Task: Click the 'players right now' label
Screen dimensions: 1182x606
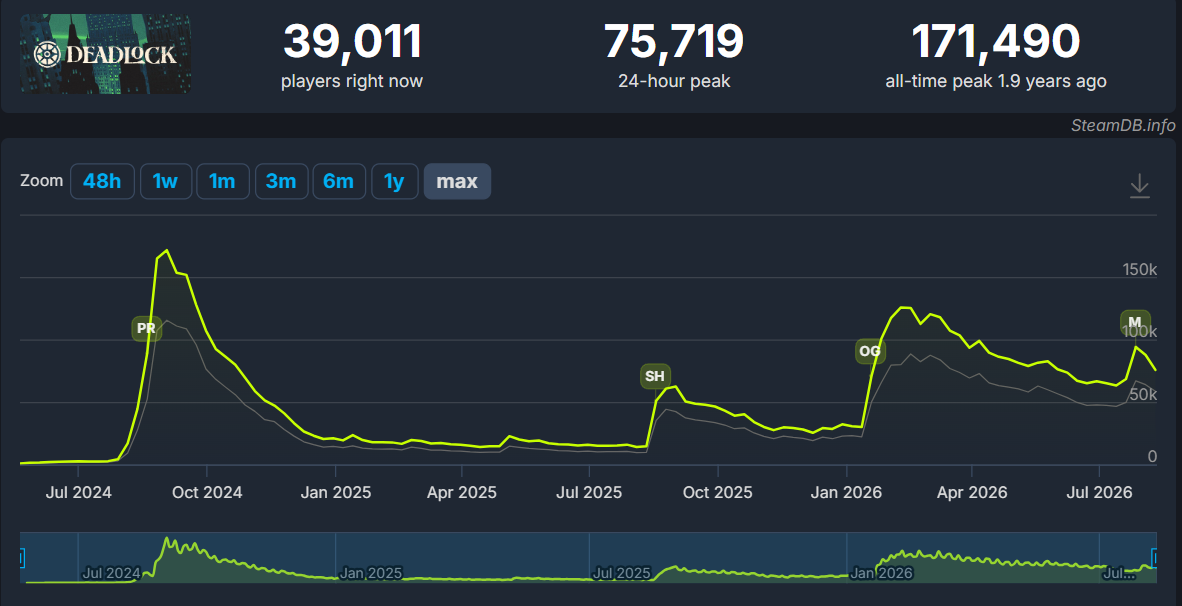Action: click(352, 81)
